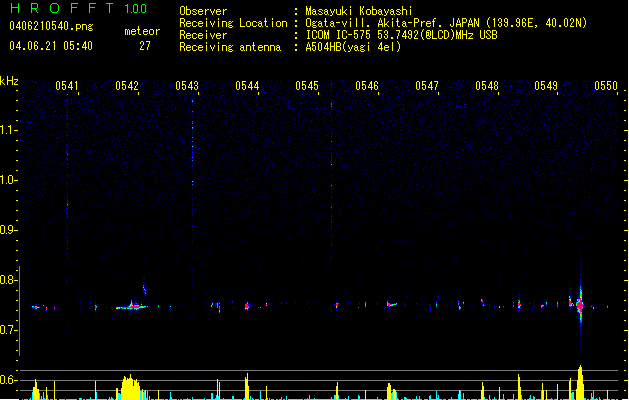Click the 0.7 frequency axis label

pos(8,330)
